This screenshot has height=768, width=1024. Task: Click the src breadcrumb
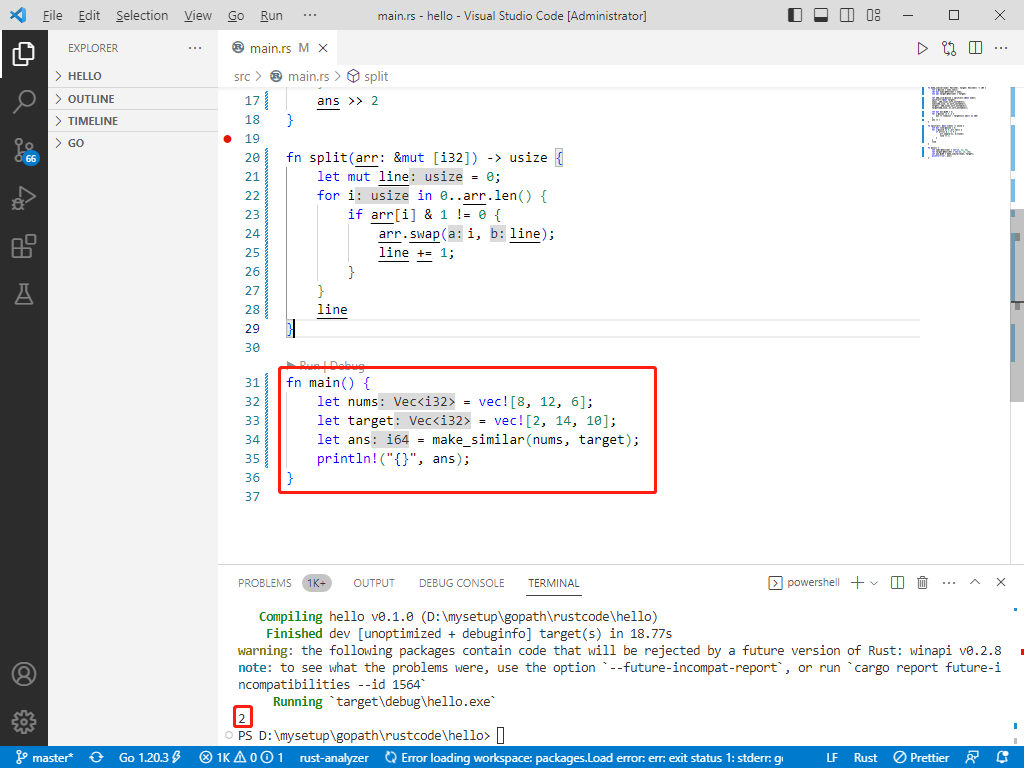click(242, 76)
